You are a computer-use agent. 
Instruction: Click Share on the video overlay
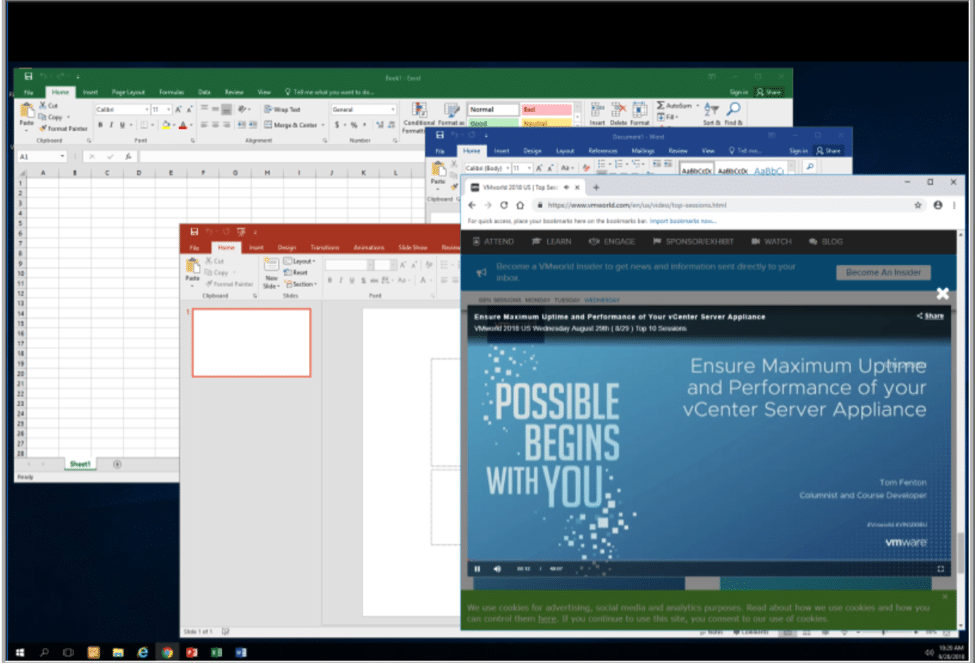(x=930, y=316)
